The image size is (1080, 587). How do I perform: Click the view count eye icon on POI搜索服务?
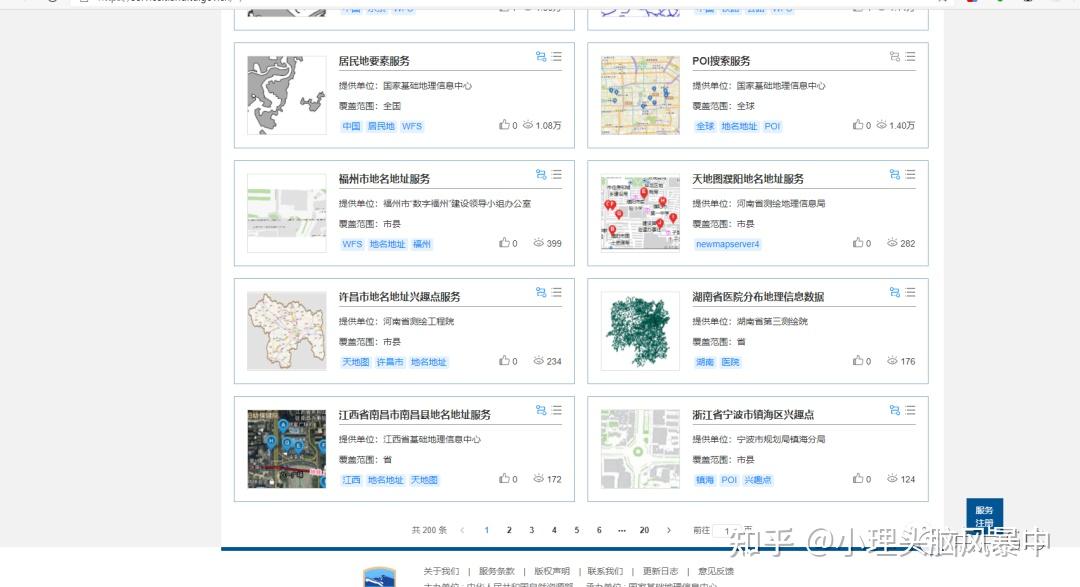(x=880, y=125)
